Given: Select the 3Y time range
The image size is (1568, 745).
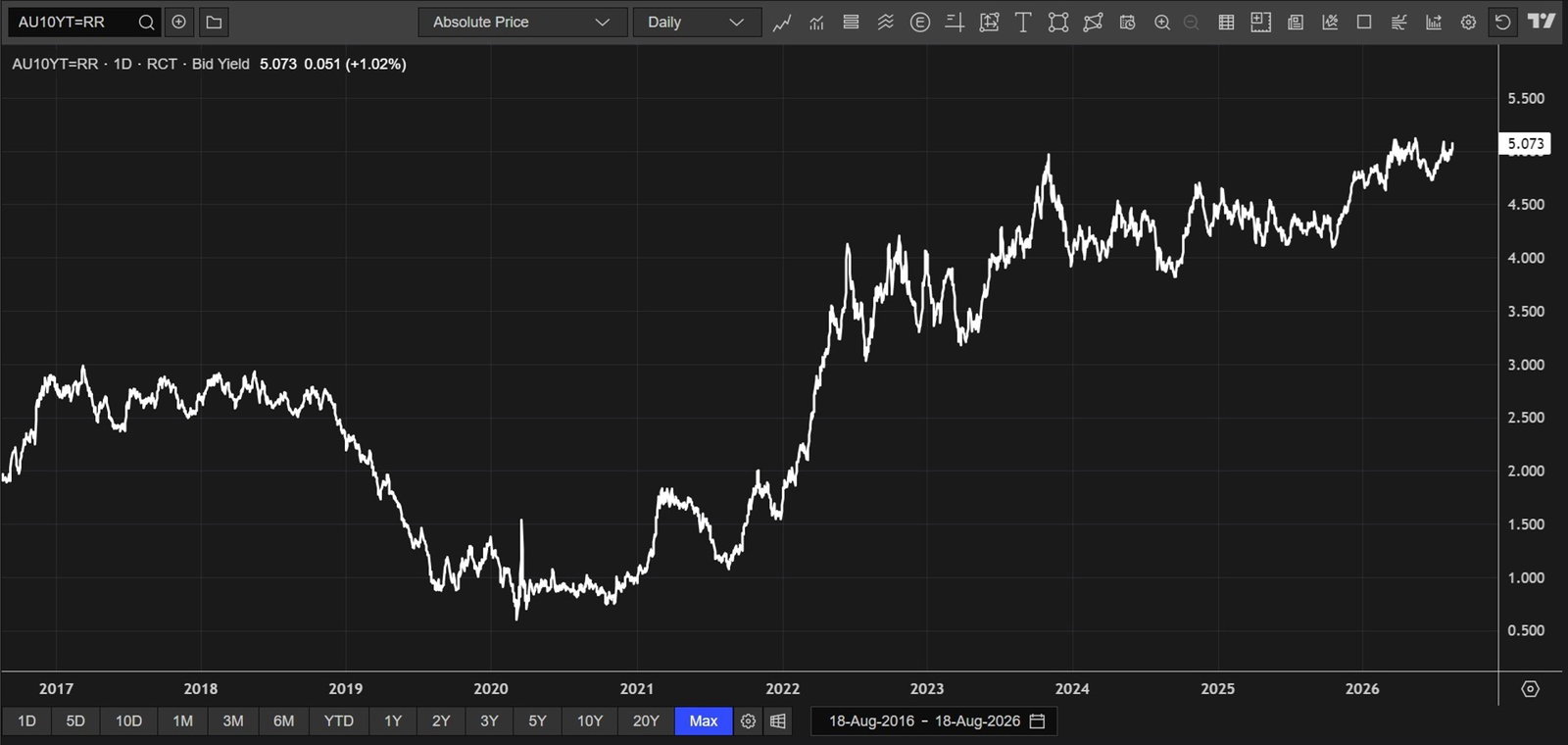Looking at the screenshot, I should [489, 721].
